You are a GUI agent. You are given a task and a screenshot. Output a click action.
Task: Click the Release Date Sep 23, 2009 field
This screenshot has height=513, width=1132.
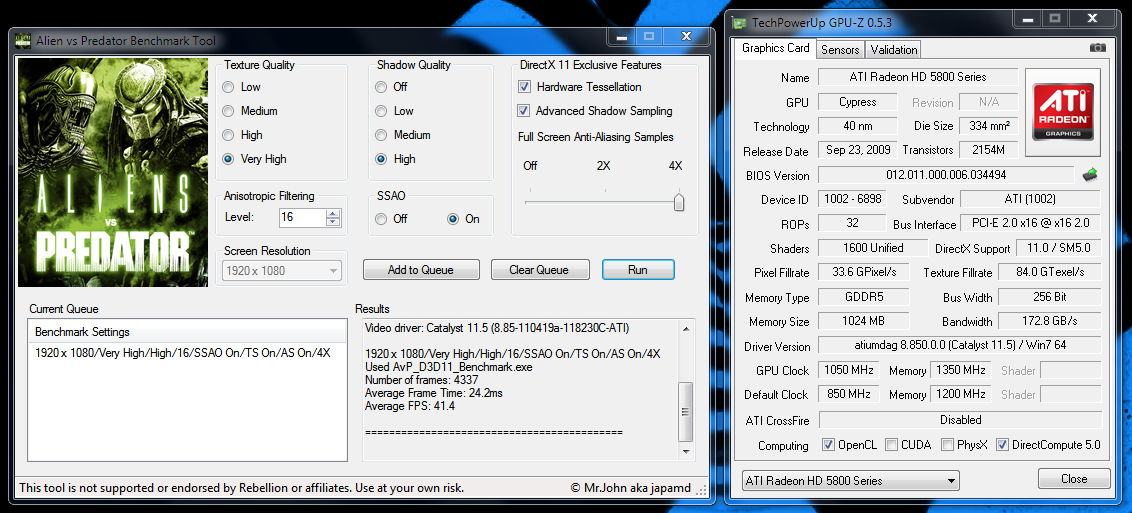click(x=858, y=150)
